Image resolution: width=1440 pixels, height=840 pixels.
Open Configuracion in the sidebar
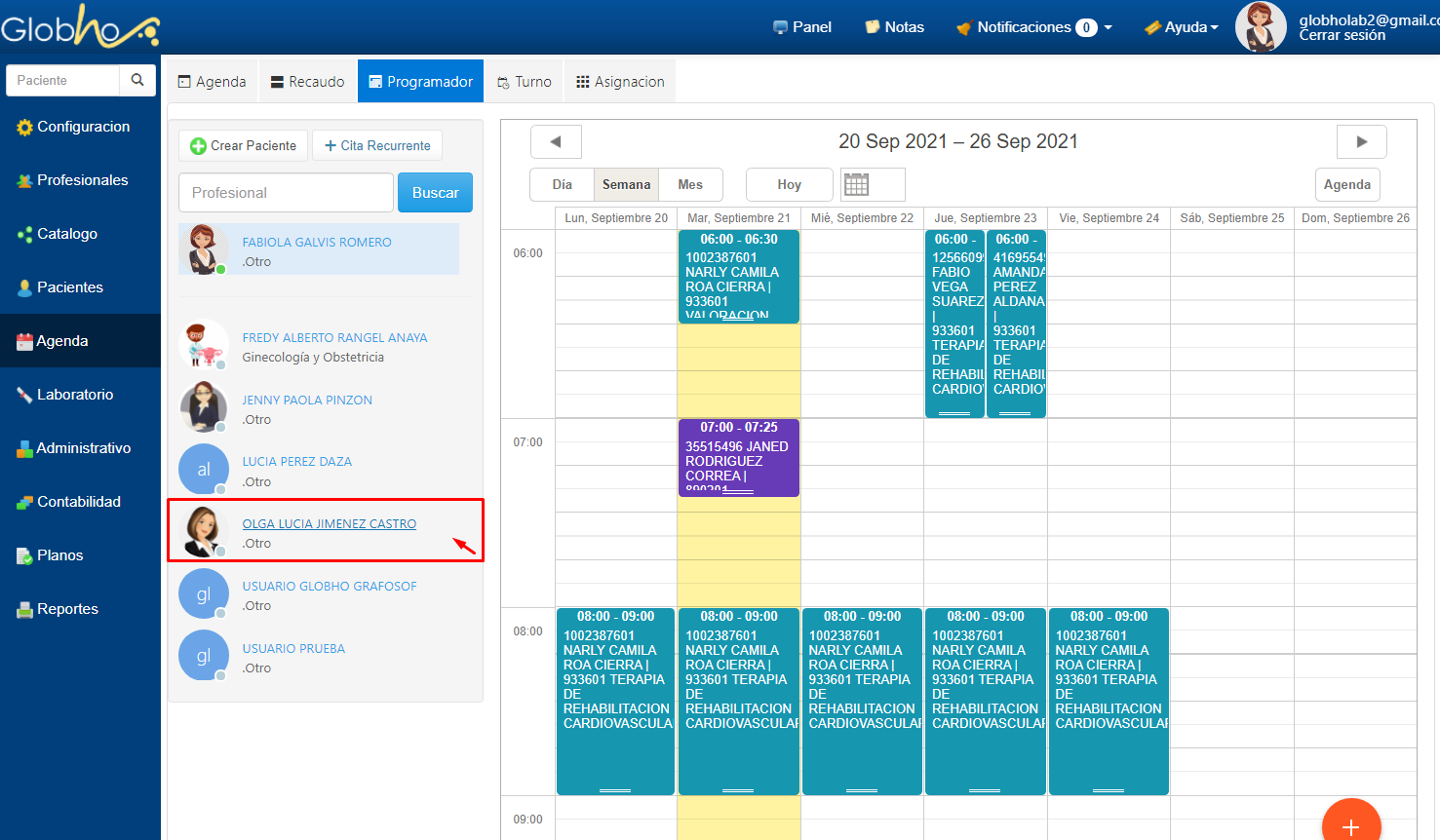(82, 127)
